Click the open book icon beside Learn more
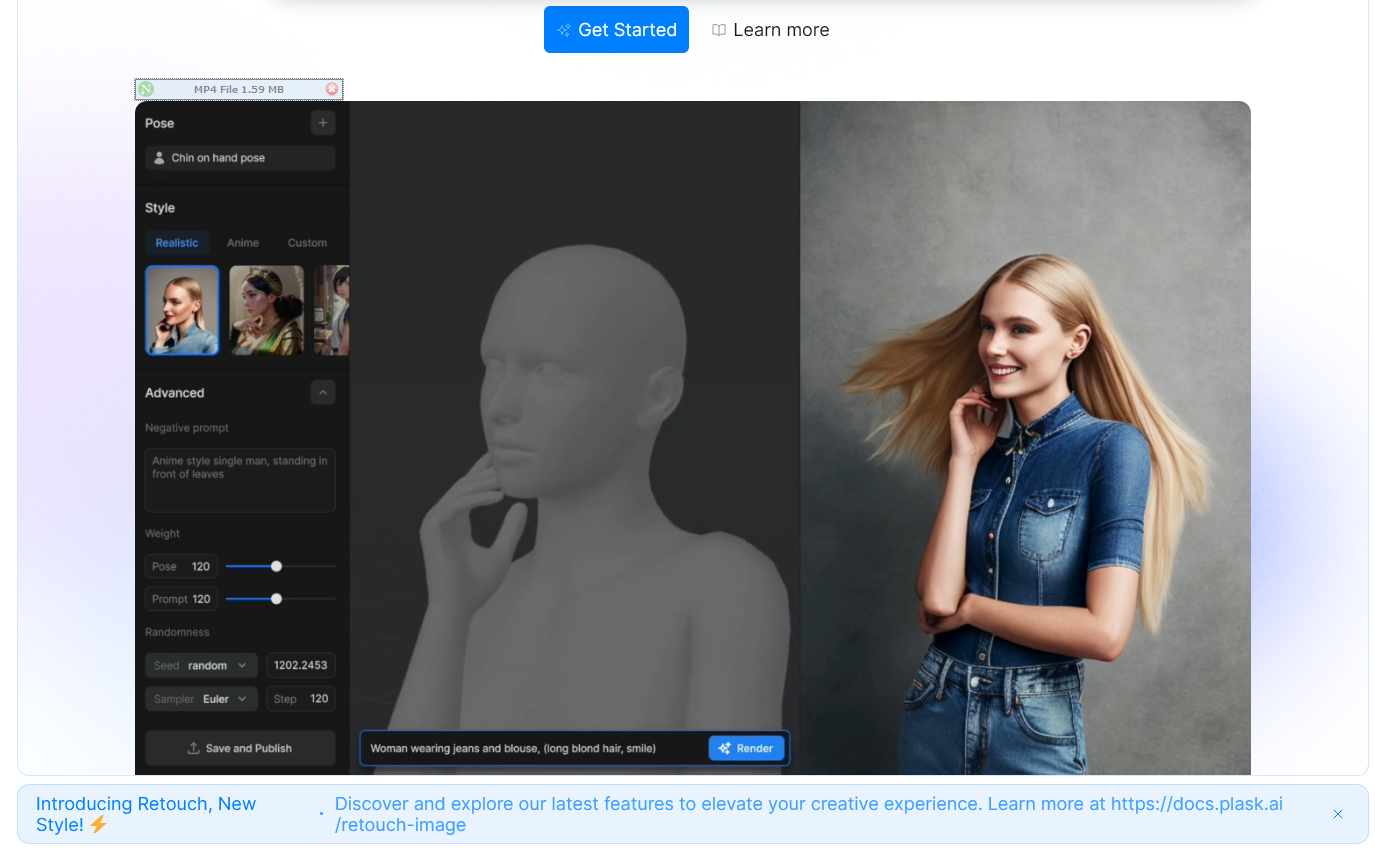 coord(718,30)
